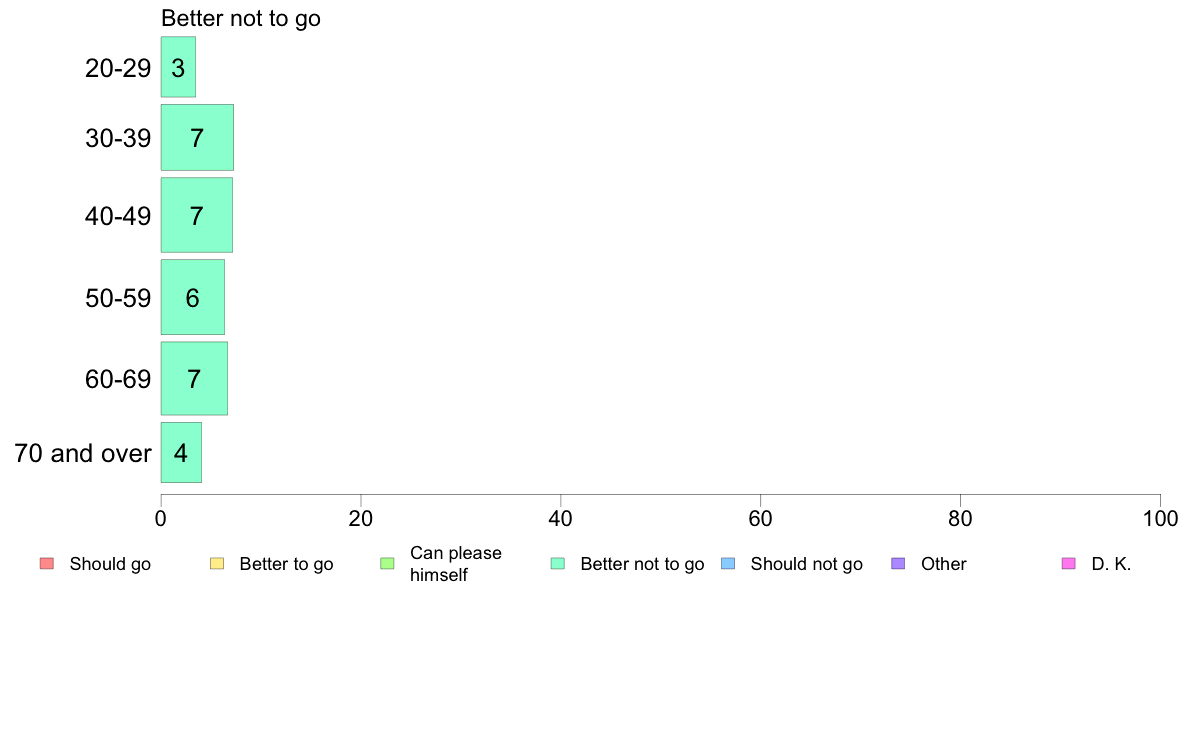
Task: Select the blue Should not go swatch
Action: point(728,563)
